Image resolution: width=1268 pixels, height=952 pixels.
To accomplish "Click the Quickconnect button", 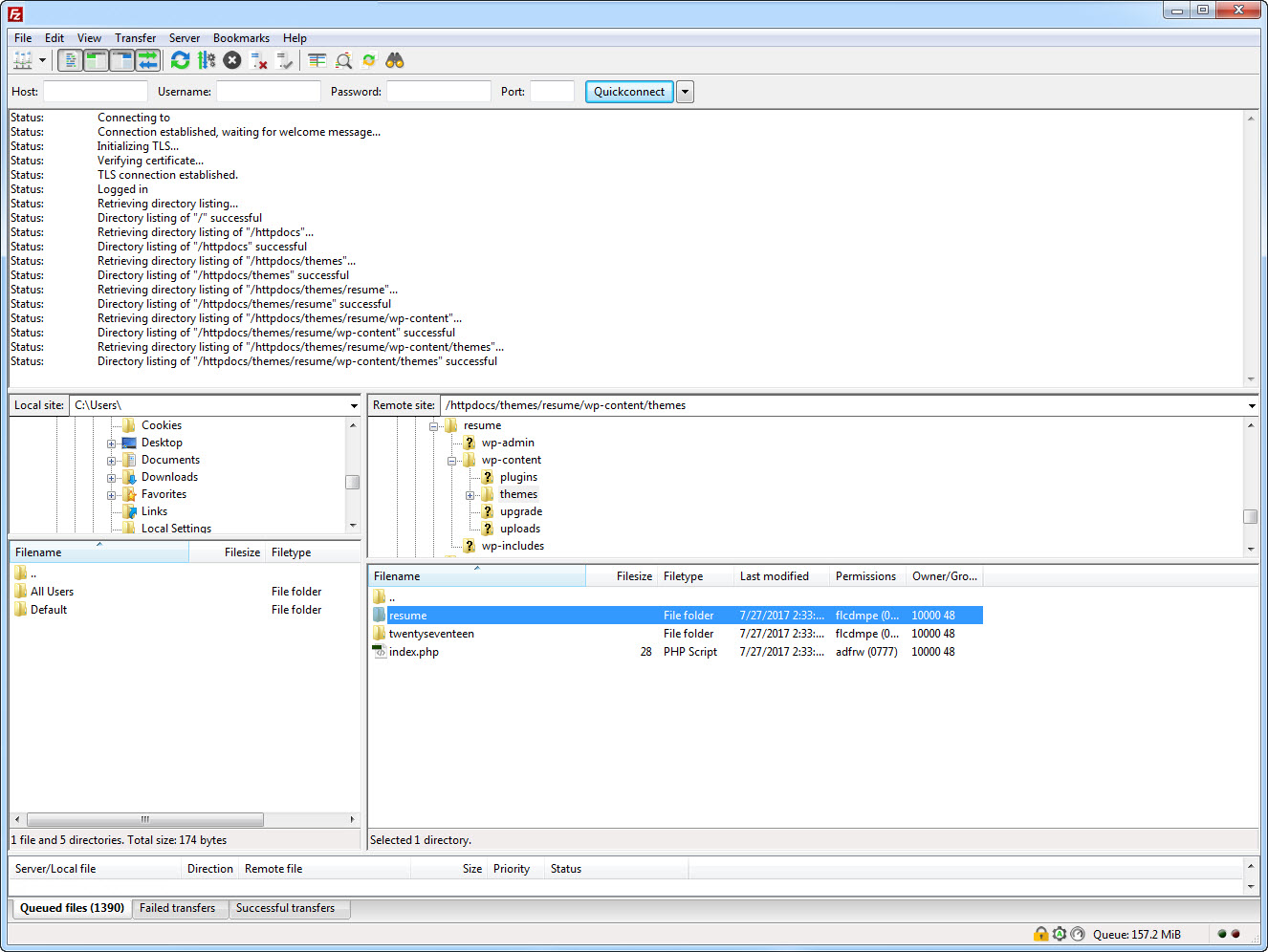I will pyautogui.click(x=628, y=92).
